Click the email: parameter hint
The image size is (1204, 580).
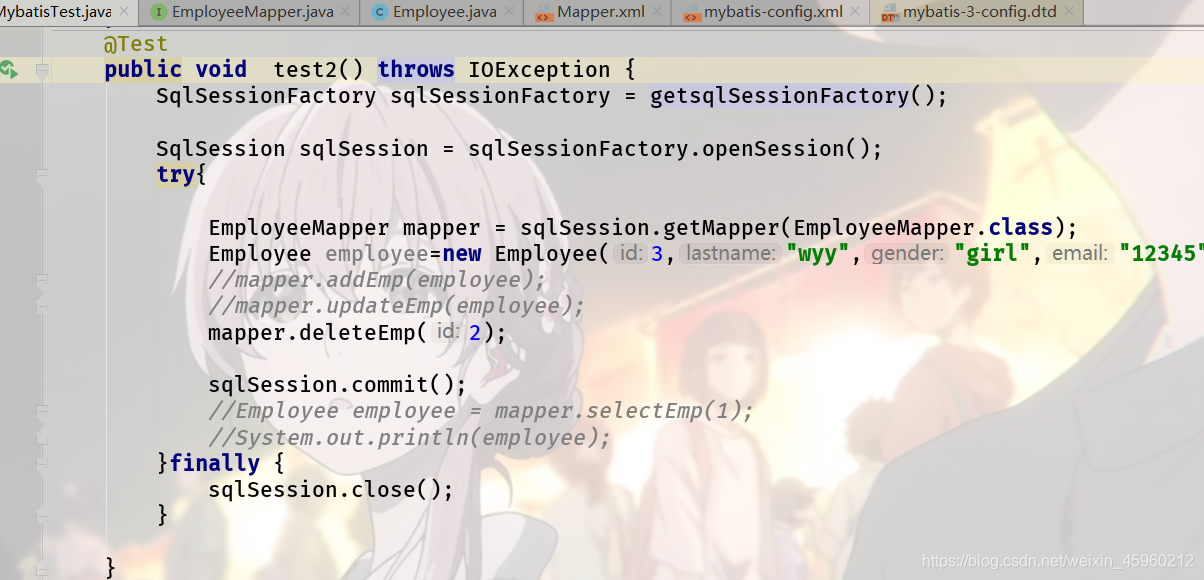[x=1079, y=254]
